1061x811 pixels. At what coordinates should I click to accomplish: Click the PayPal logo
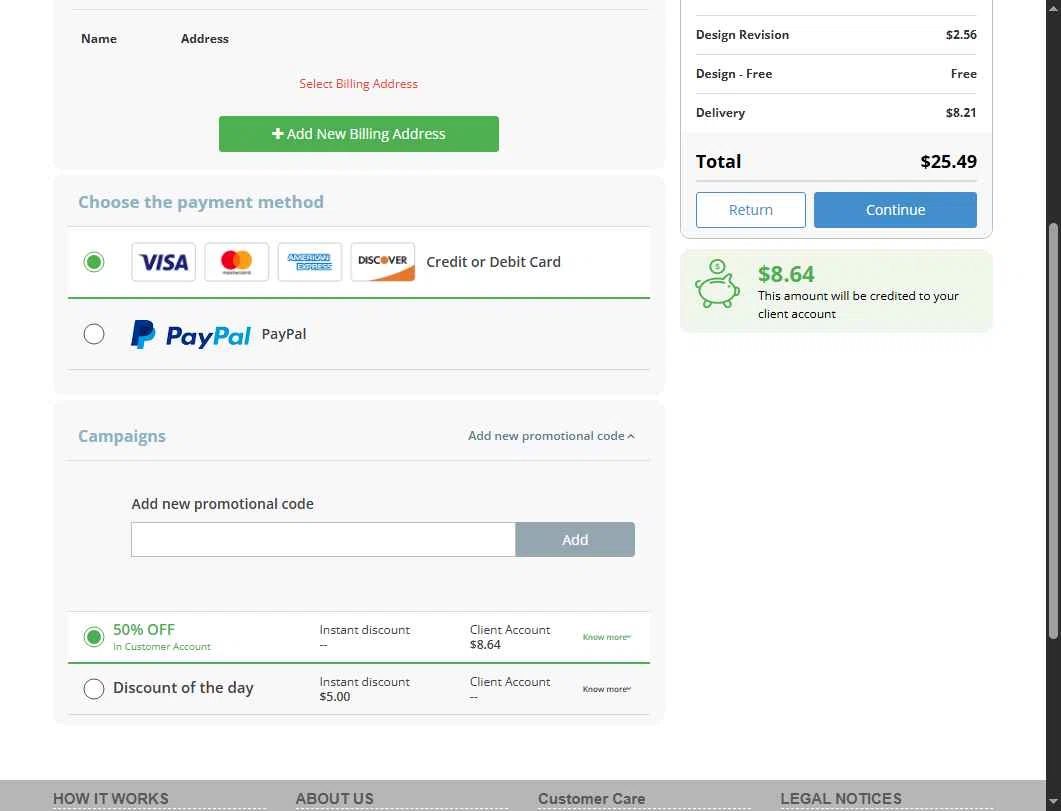190,334
